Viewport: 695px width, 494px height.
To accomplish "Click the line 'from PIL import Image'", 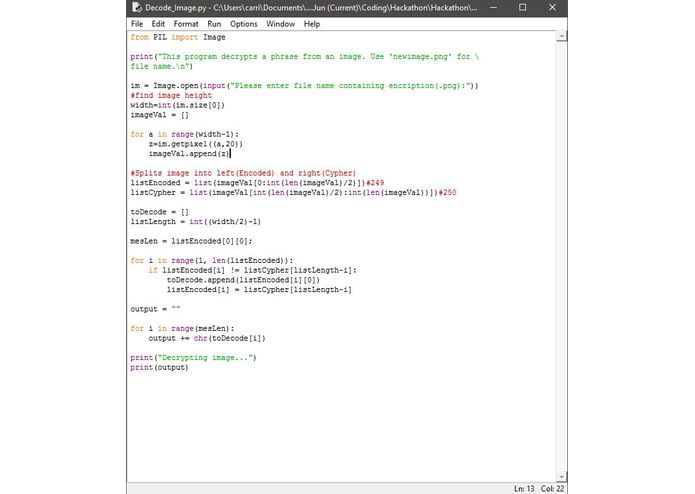I will [x=178, y=37].
